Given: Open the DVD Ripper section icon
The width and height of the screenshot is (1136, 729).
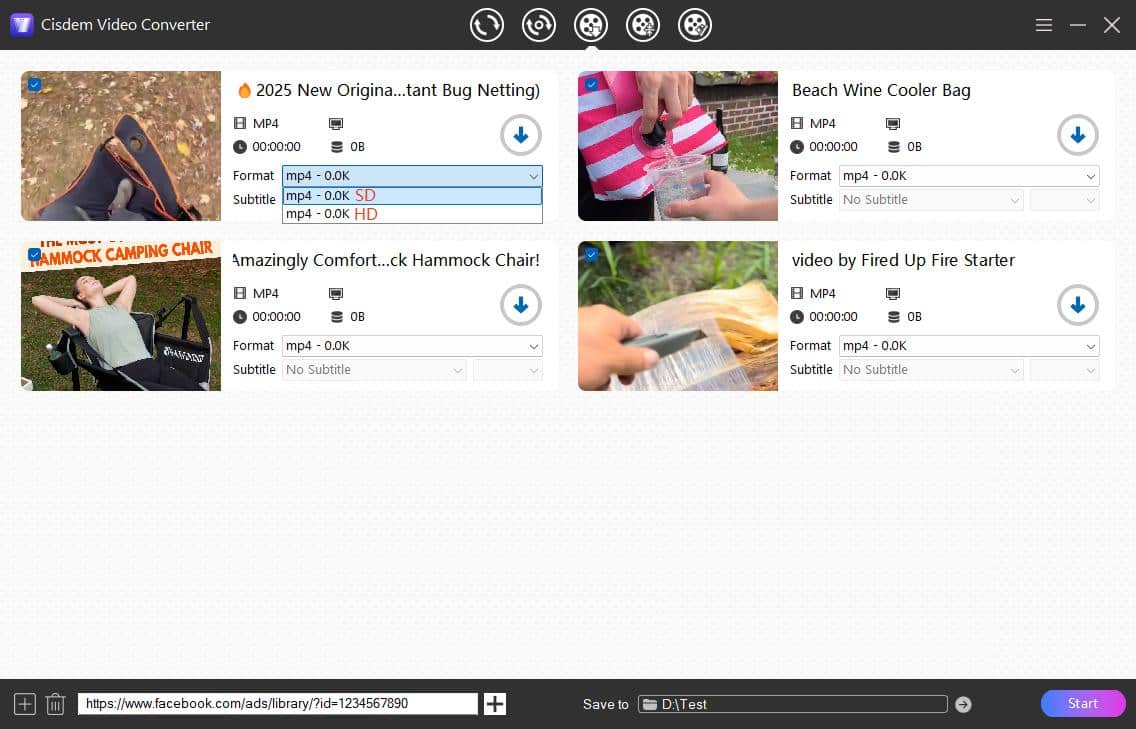Looking at the screenshot, I should click(x=539, y=25).
